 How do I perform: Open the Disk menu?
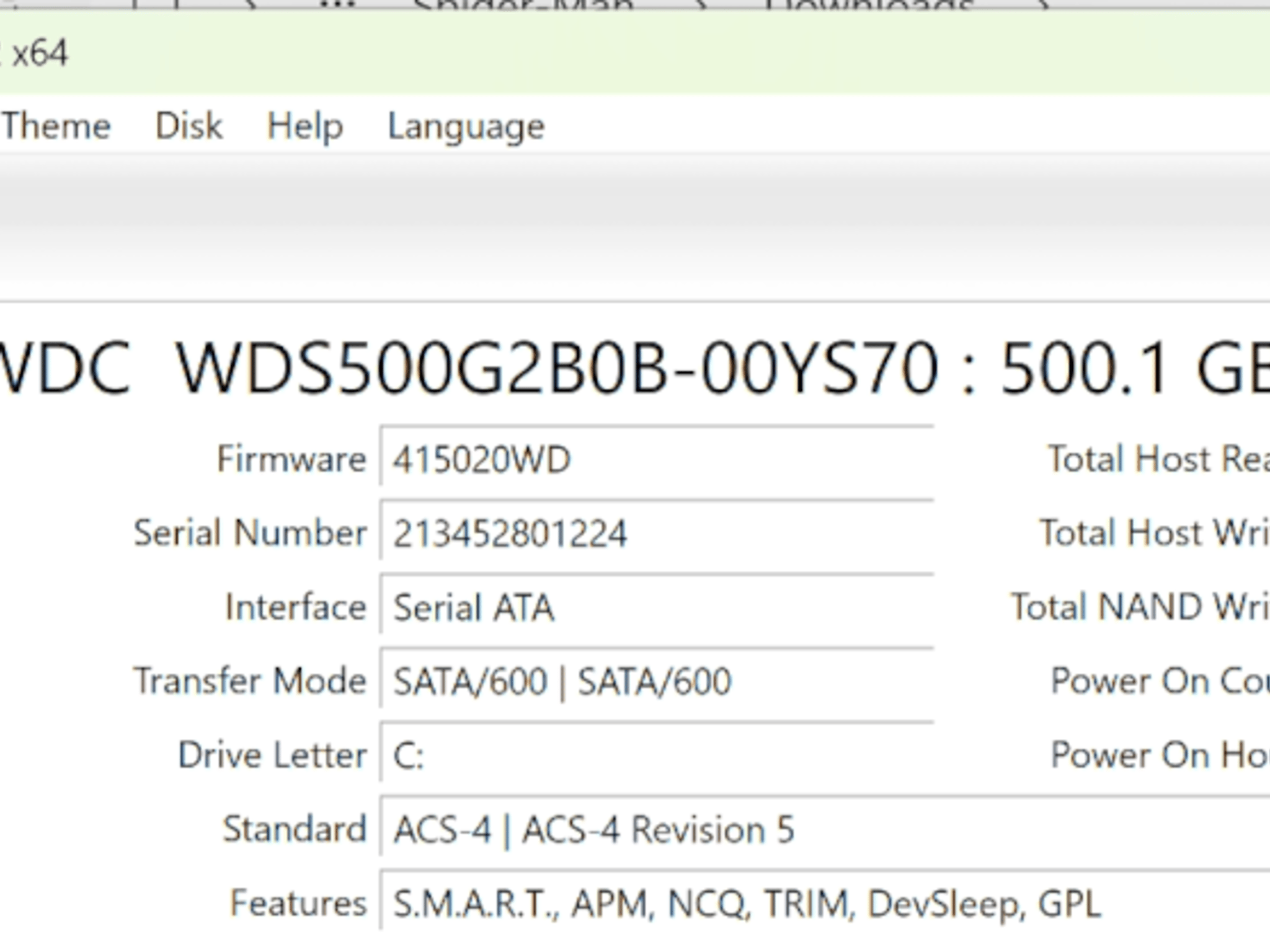coord(189,126)
